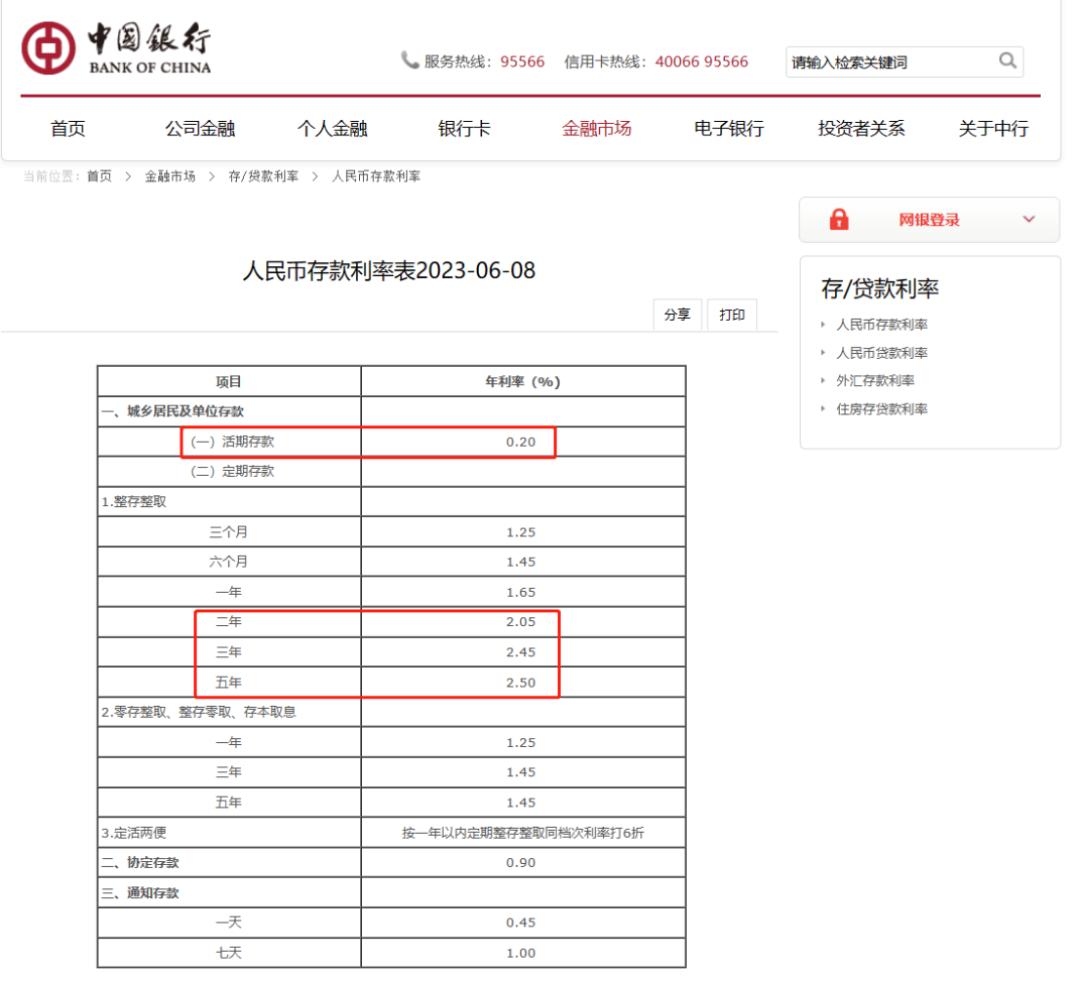The width and height of the screenshot is (1080, 982).
Task: Open the 人民币贷款利率 sidebar link
Action: 882,353
